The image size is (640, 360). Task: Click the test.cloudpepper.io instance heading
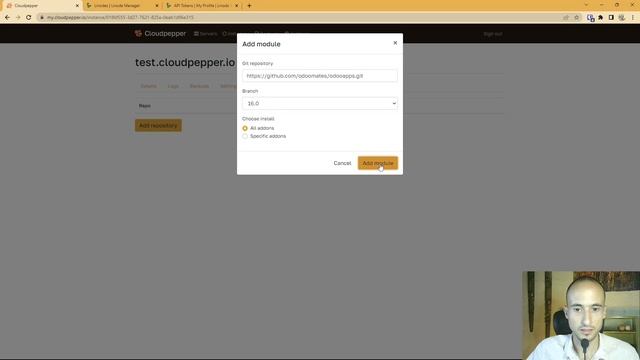pyautogui.click(x=185, y=62)
